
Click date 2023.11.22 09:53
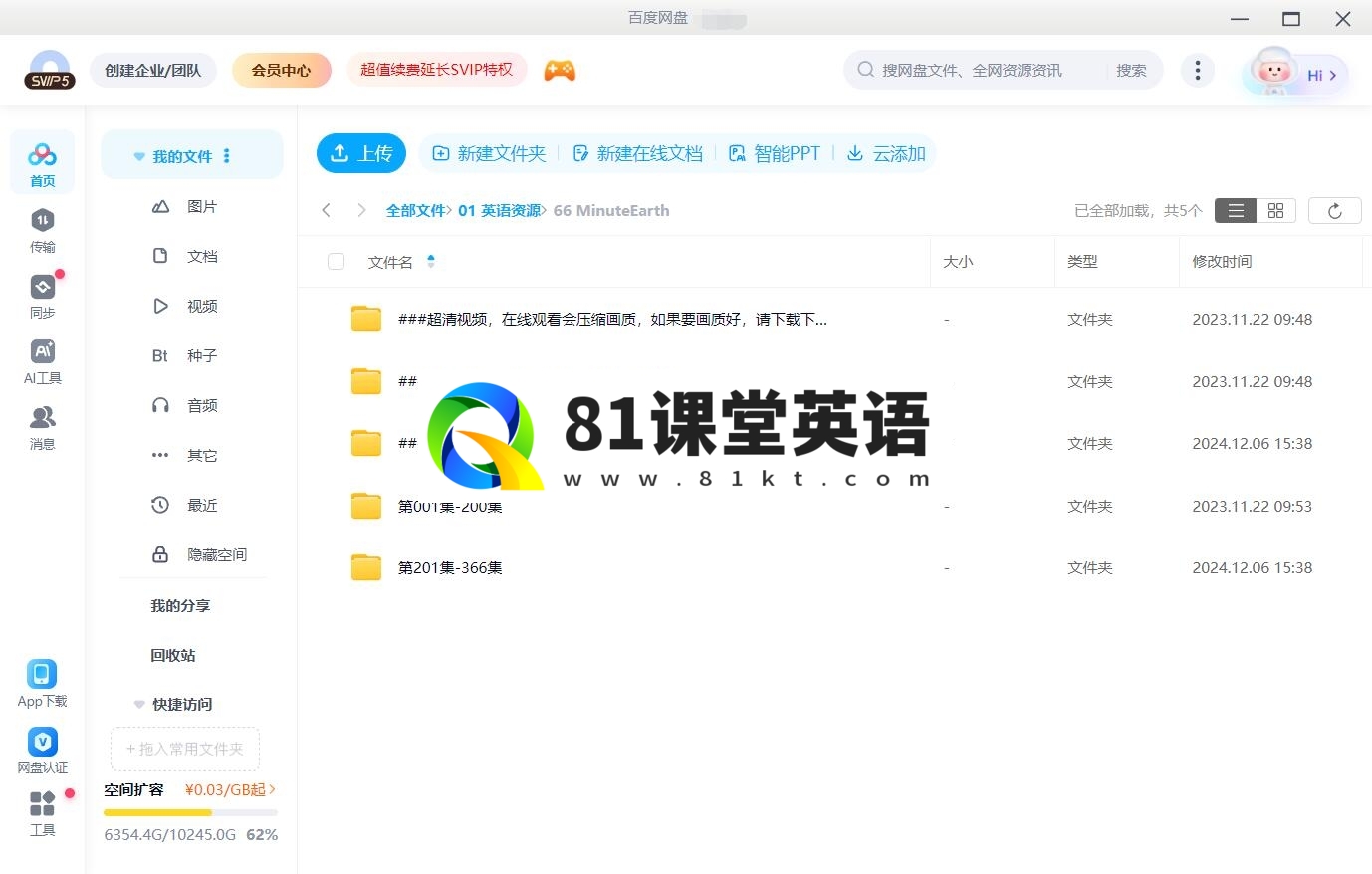pyautogui.click(x=1253, y=506)
